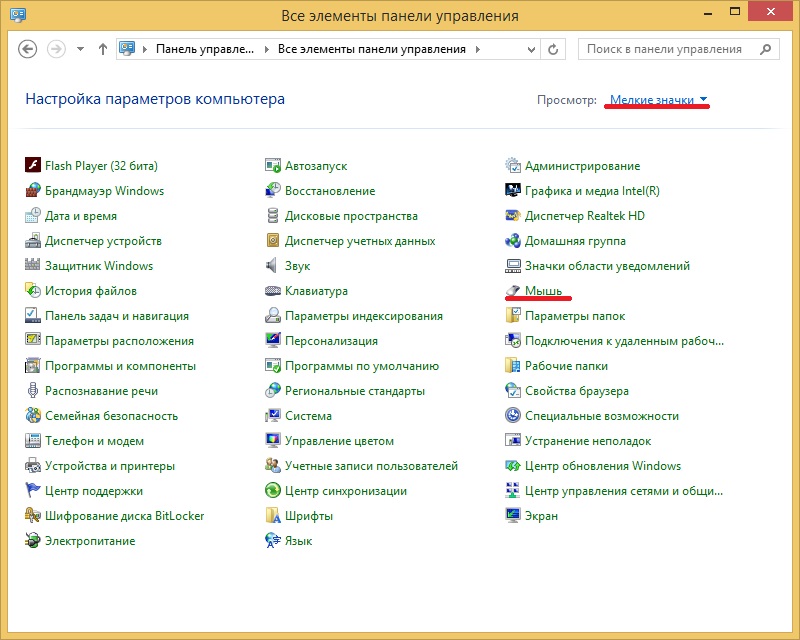Click the Учетные записи пользователей icon

273,465
